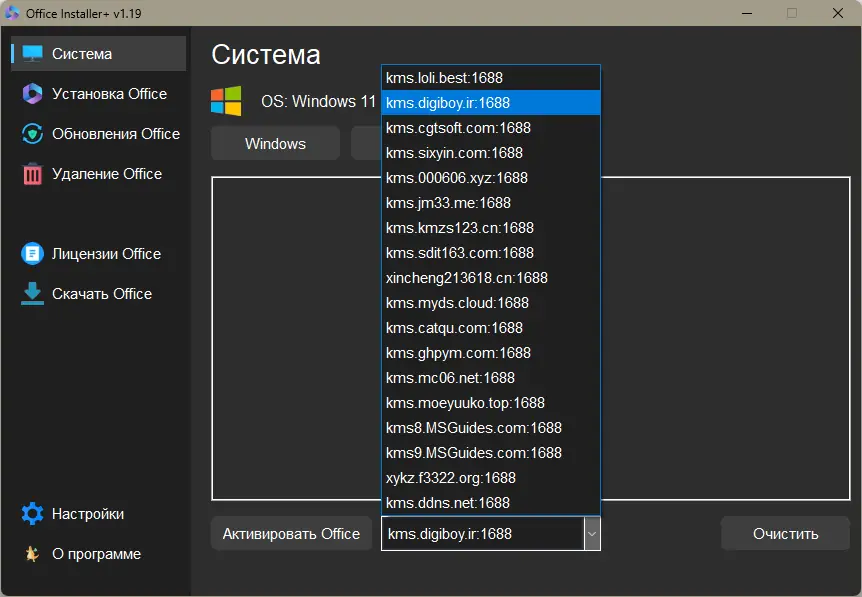Viewport: 862px width, 597px height.
Task: Choose xincheng213618.cn:1688 server entry
Action: coord(466,277)
